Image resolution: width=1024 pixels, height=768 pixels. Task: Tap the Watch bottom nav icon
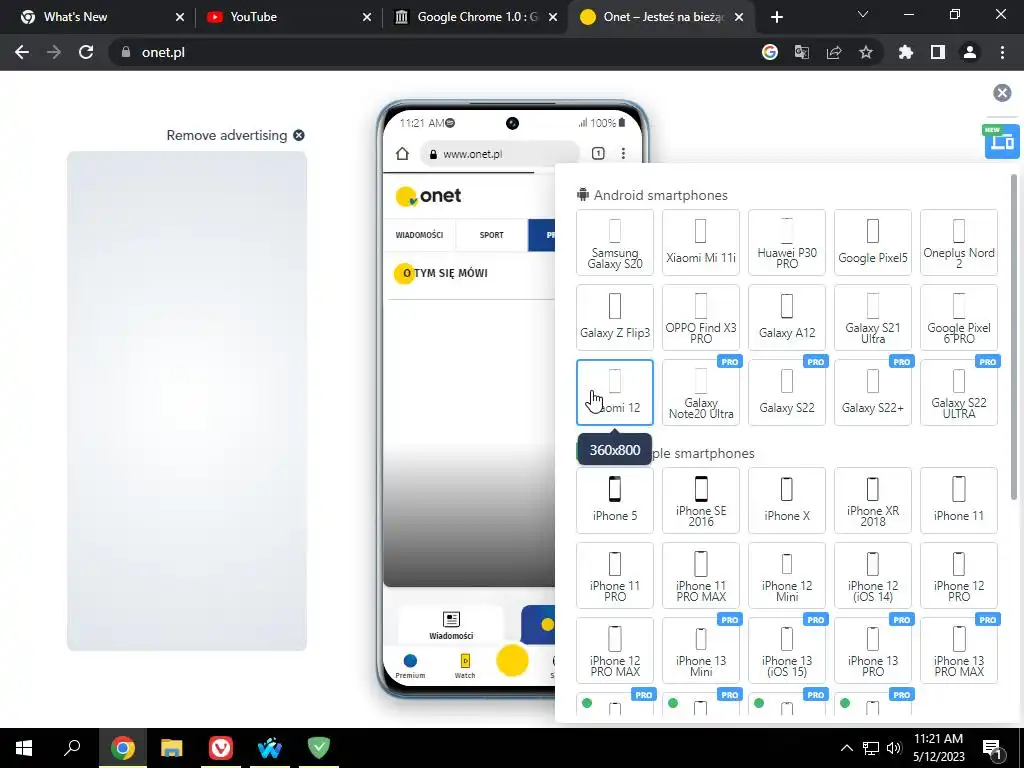(465, 665)
